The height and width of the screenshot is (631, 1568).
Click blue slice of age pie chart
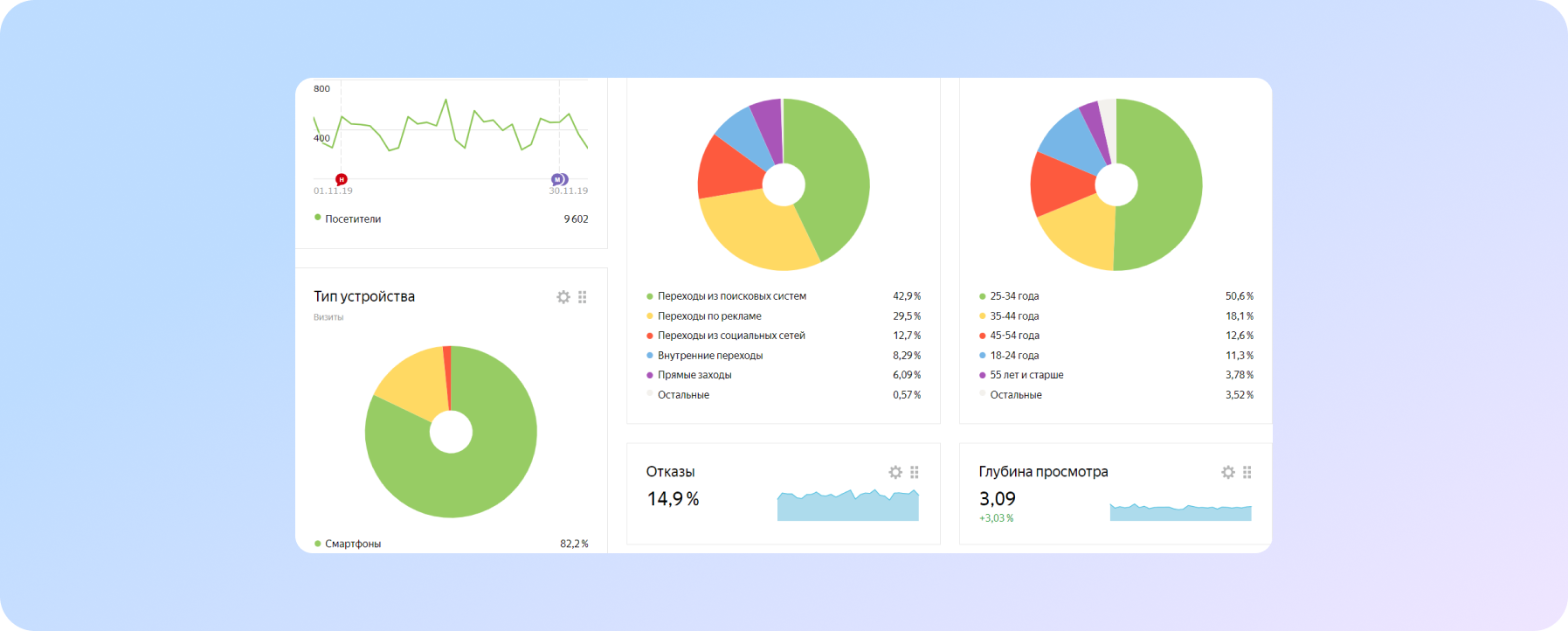pyautogui.click(x=1070, y=140)
